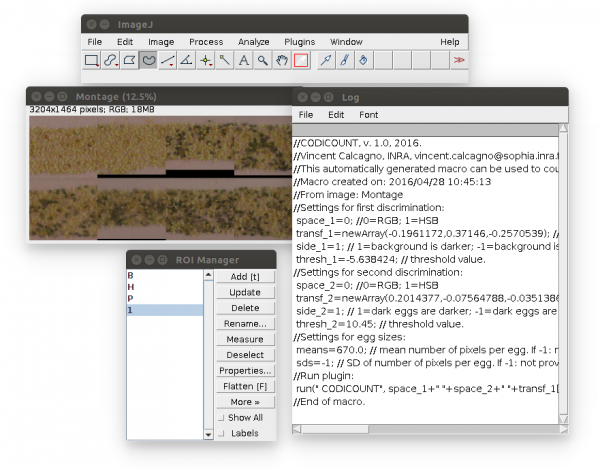Viewport: 600px width, 469px height.
Task: Select the Flood fill bucket tool
Action: 364,60
